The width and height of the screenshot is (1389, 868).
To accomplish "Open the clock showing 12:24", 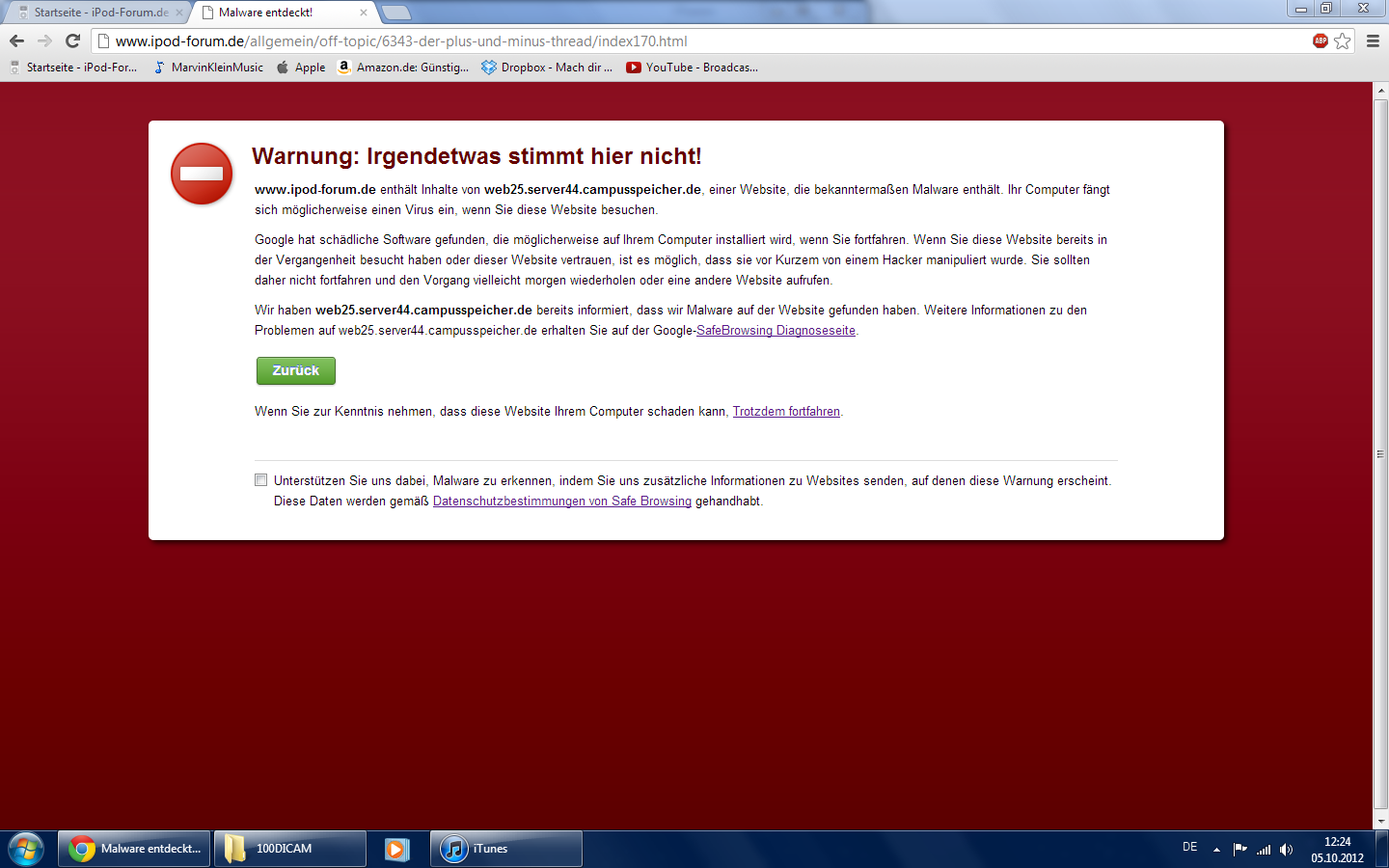I will click(1337, 850).
